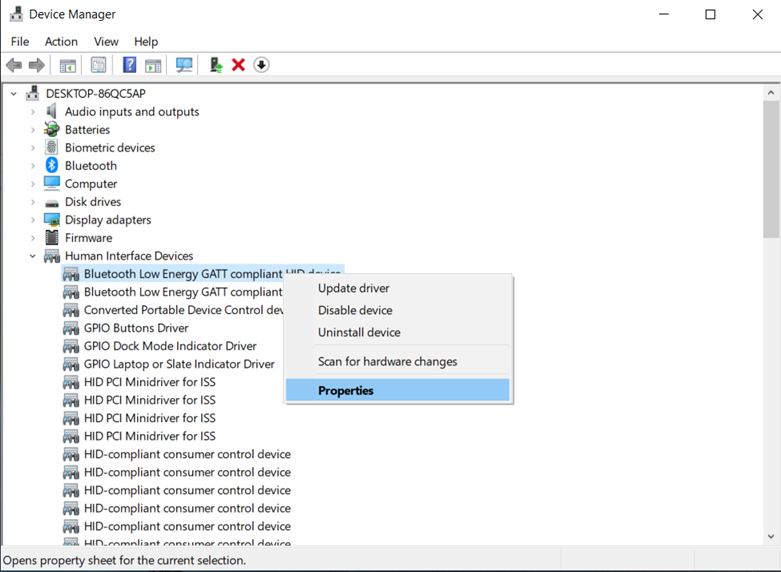Click the Disable device down-arrow icon
The width and height of the screenshot is (781, 572).
pos(261,65)
